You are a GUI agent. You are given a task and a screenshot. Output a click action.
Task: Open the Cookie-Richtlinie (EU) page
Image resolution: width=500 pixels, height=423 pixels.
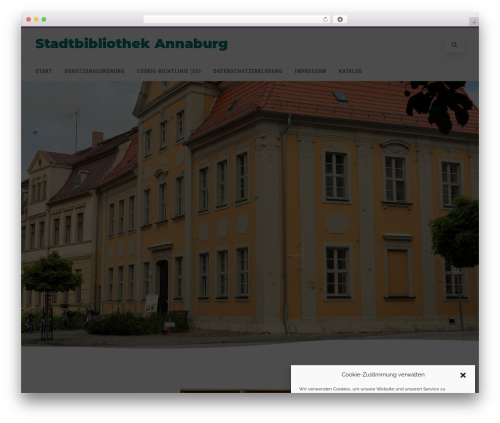click(169, 71)
